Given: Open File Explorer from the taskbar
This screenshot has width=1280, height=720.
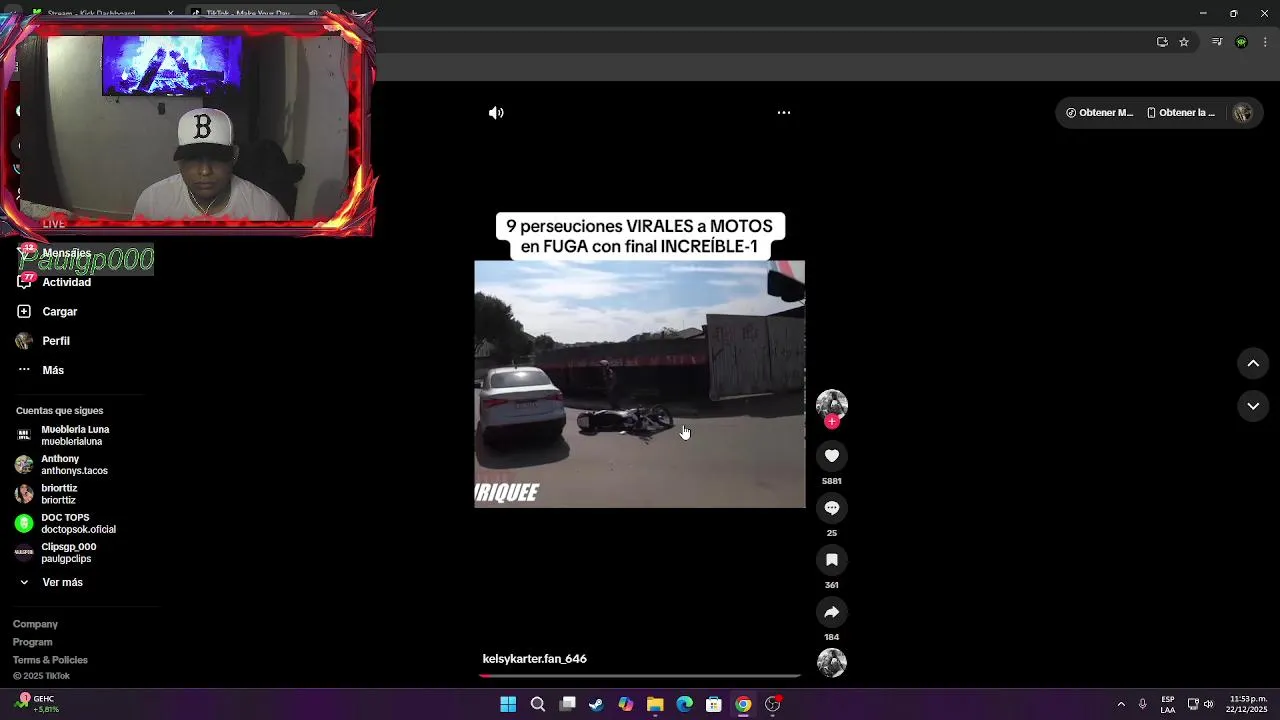Looking at the screenshot, I should tap(655, 704).
